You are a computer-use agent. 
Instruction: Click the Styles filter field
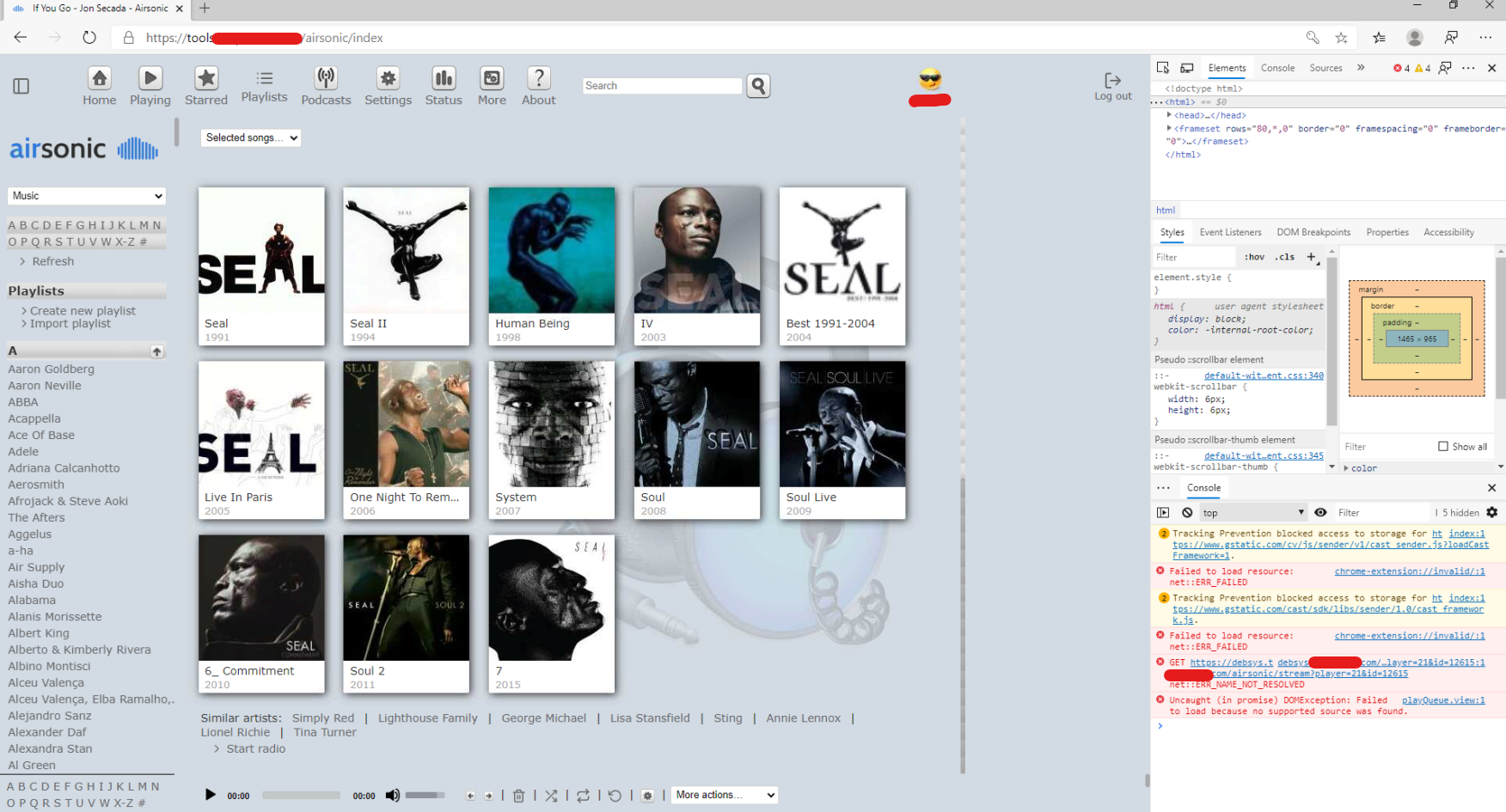tap(1195, 257)
